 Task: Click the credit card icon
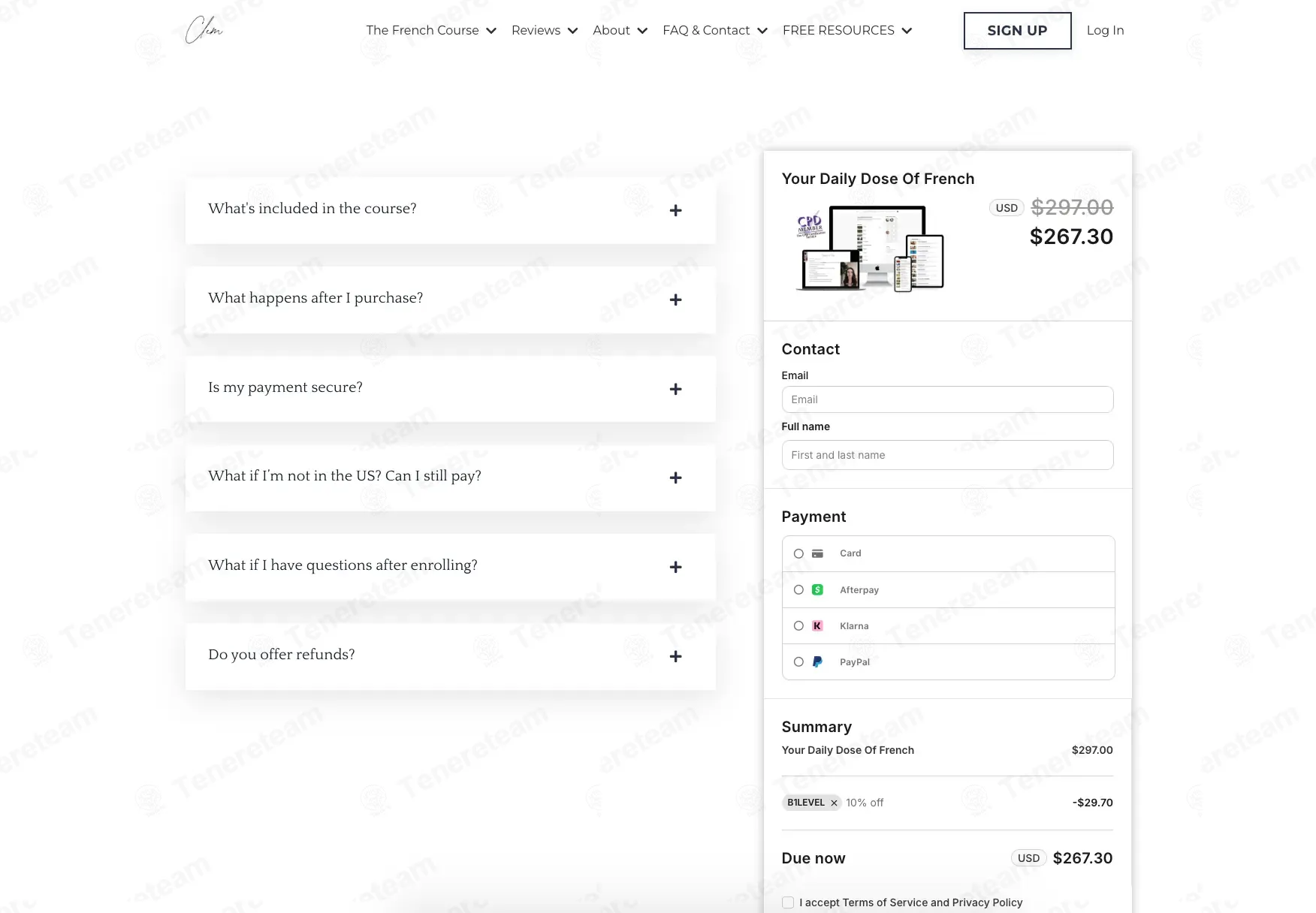[x=817, y=553]
